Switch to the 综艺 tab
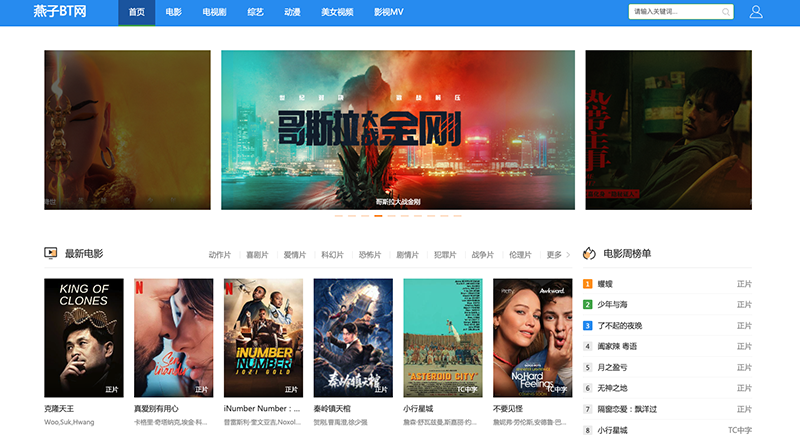Image resolution: width=800 pixels, height=435 pixels. click(256, 12)
